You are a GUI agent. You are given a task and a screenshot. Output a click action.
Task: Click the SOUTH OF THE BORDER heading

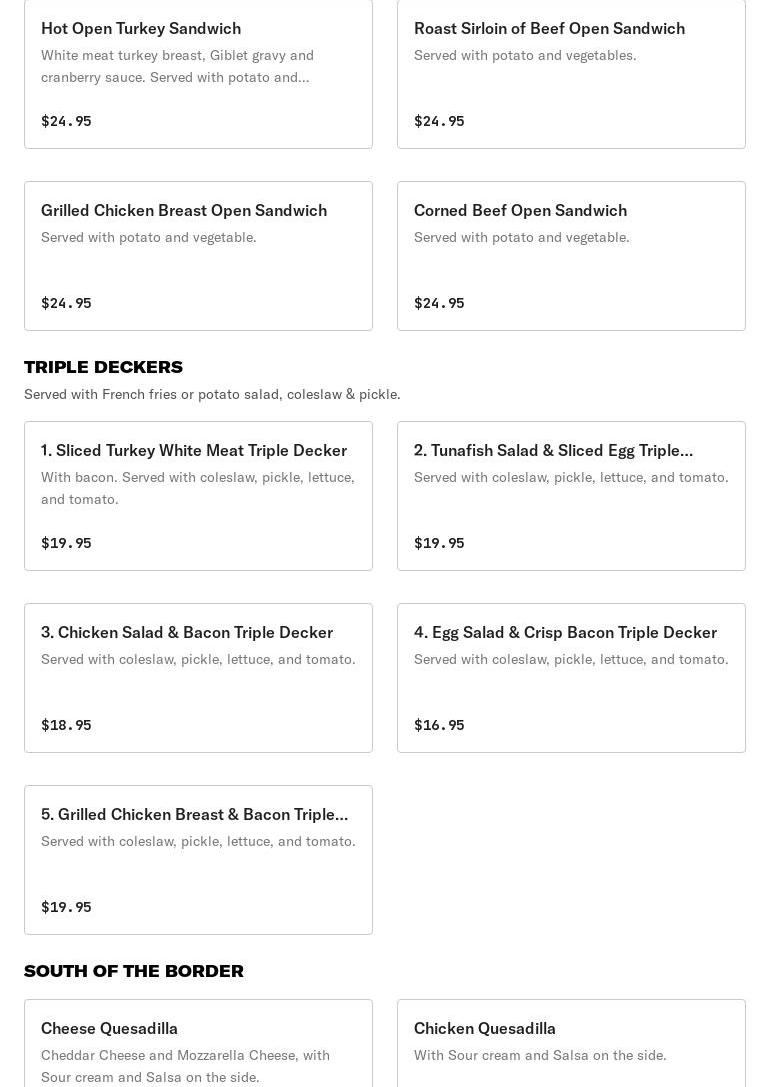coord(134,971)
